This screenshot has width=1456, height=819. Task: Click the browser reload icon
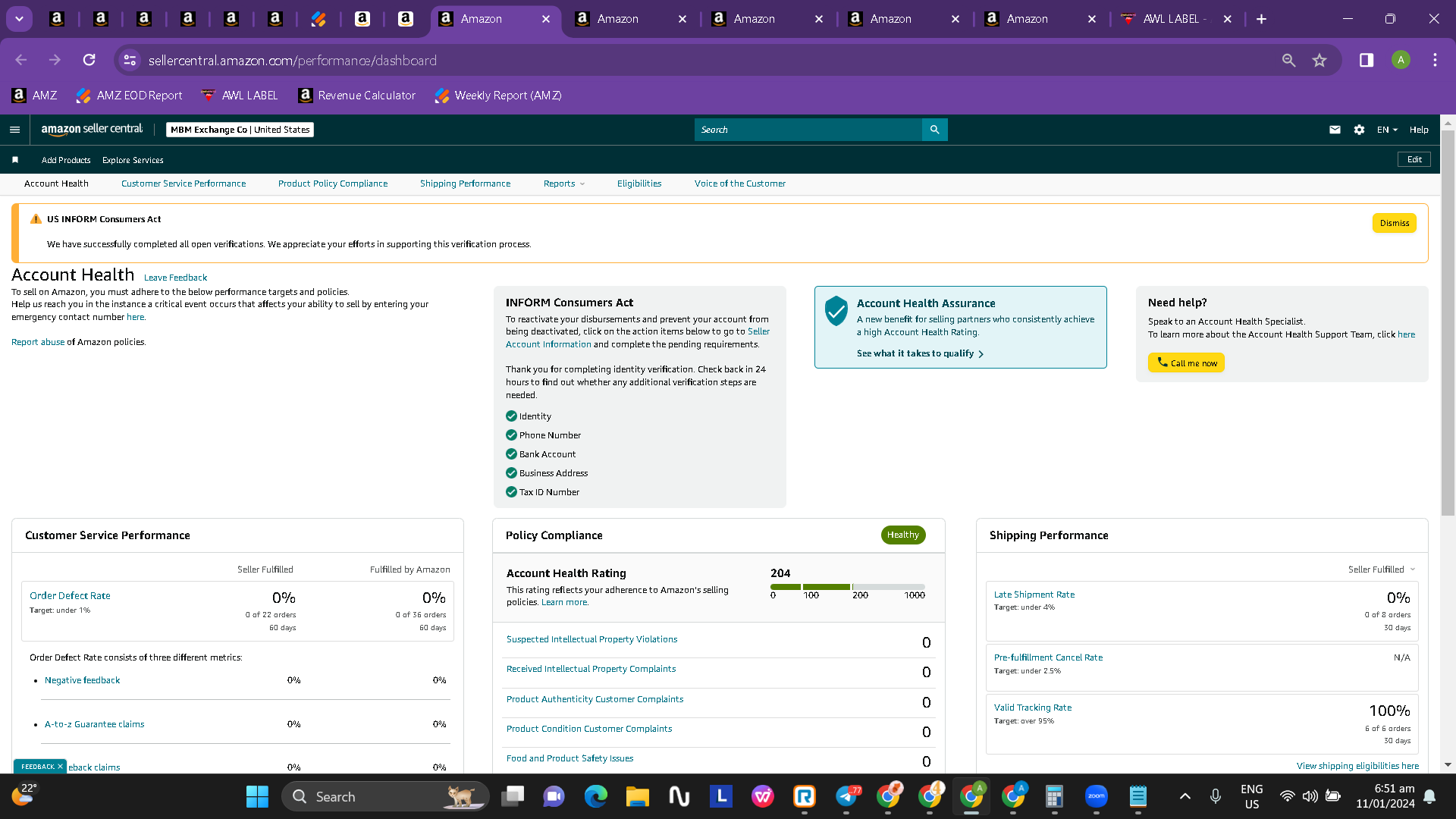pyautogui.click(x=89, y=60)
